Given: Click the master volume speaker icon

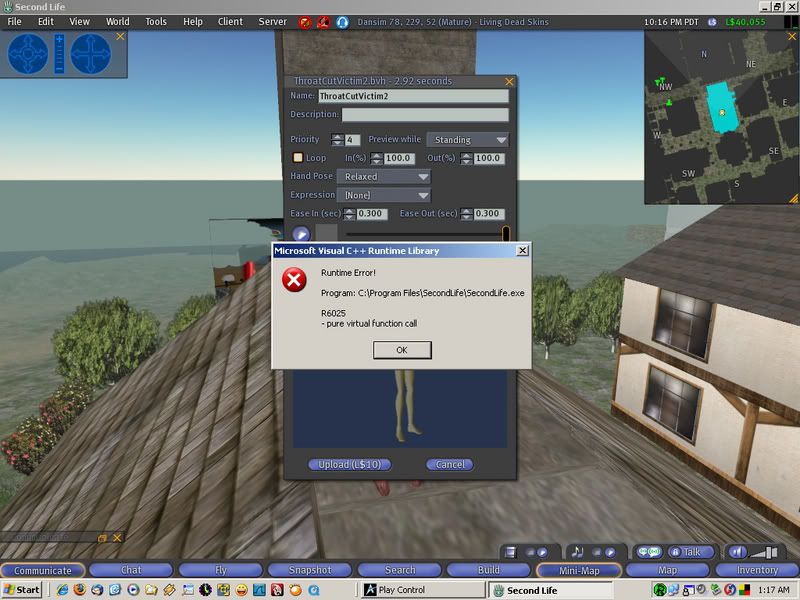Looking at the screenshot, I should tap(737, 552).
